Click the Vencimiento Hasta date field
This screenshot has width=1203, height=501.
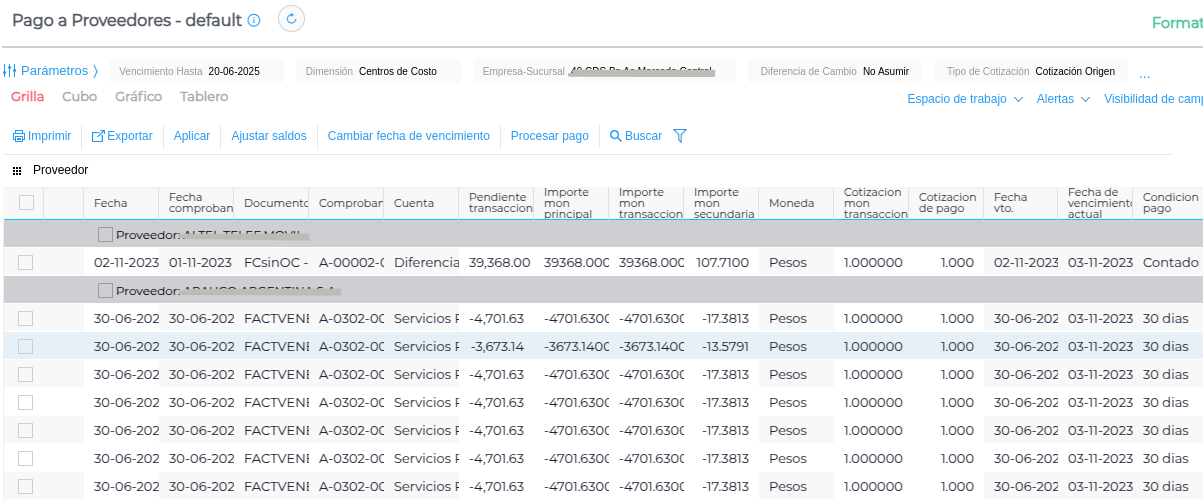tap(234, 71)
